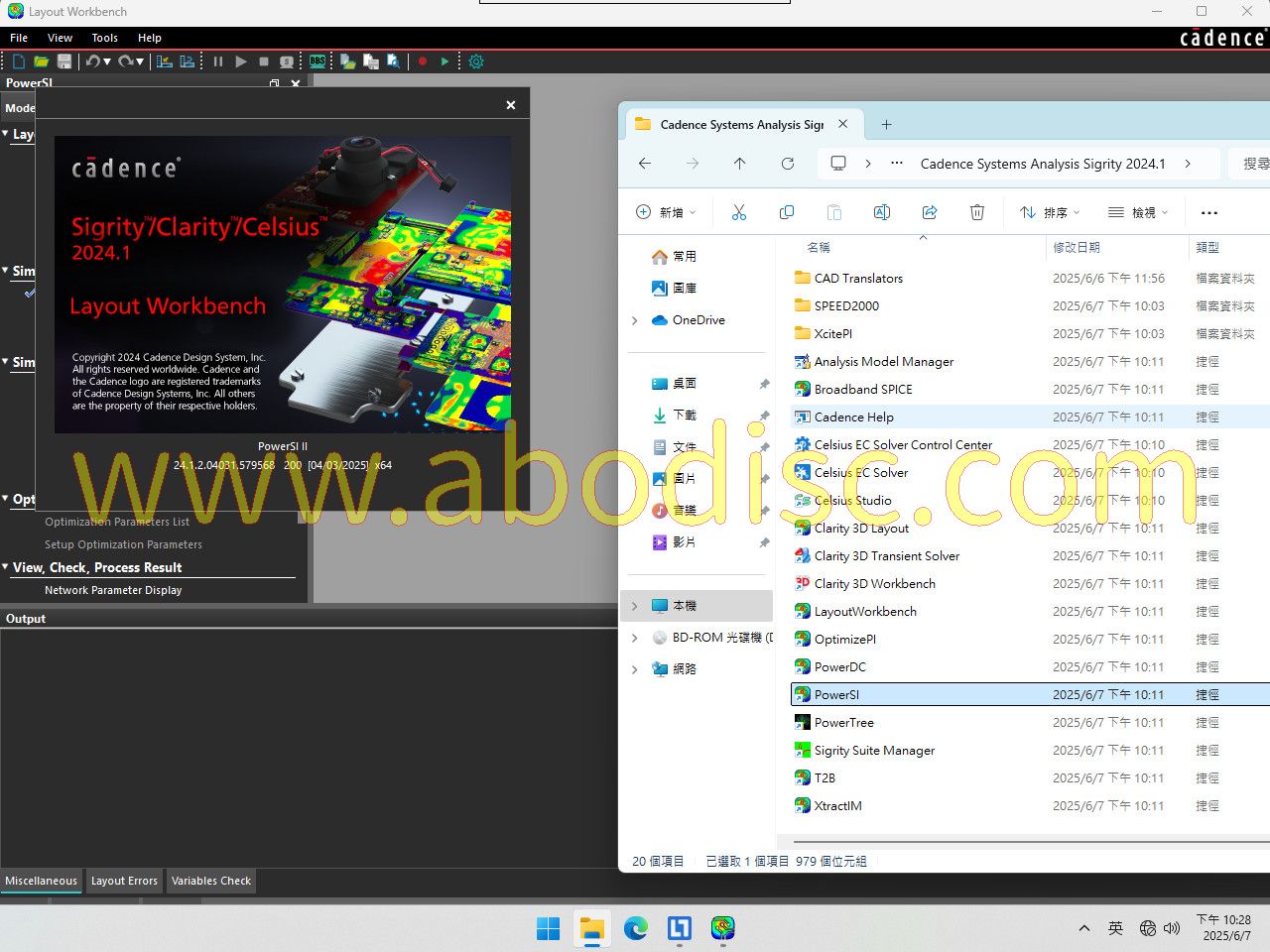Click the Stop simulation icon
This screenshot has height=952, width=1270.
(264, 61)
